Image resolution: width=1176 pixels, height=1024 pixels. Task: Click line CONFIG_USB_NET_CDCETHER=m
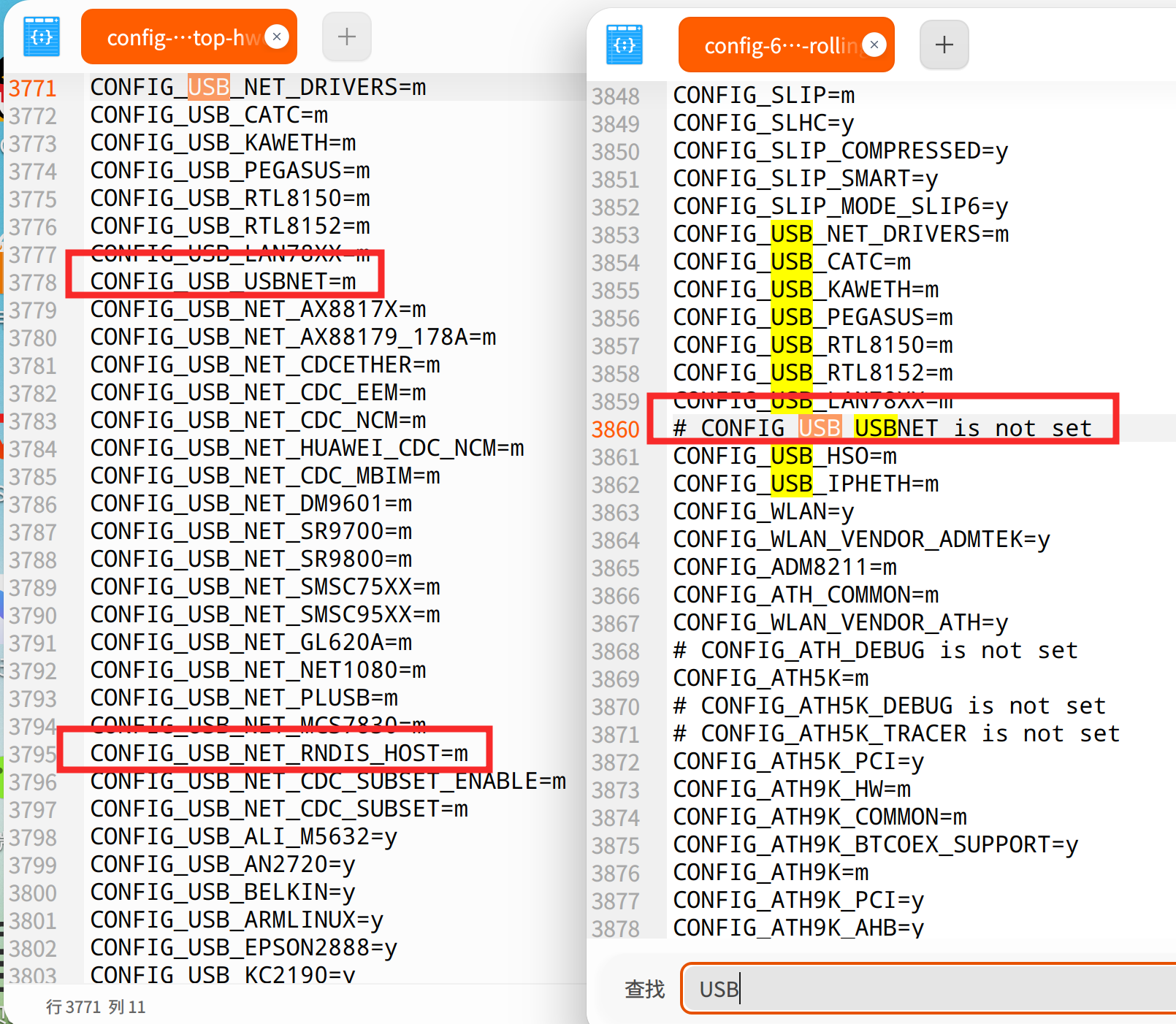click(265, 364)
